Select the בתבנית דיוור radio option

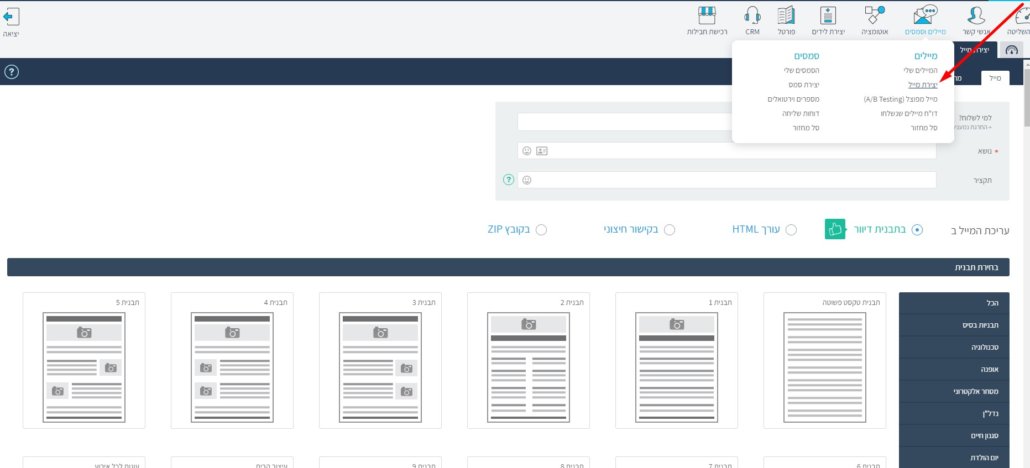(x=917, y=230)
